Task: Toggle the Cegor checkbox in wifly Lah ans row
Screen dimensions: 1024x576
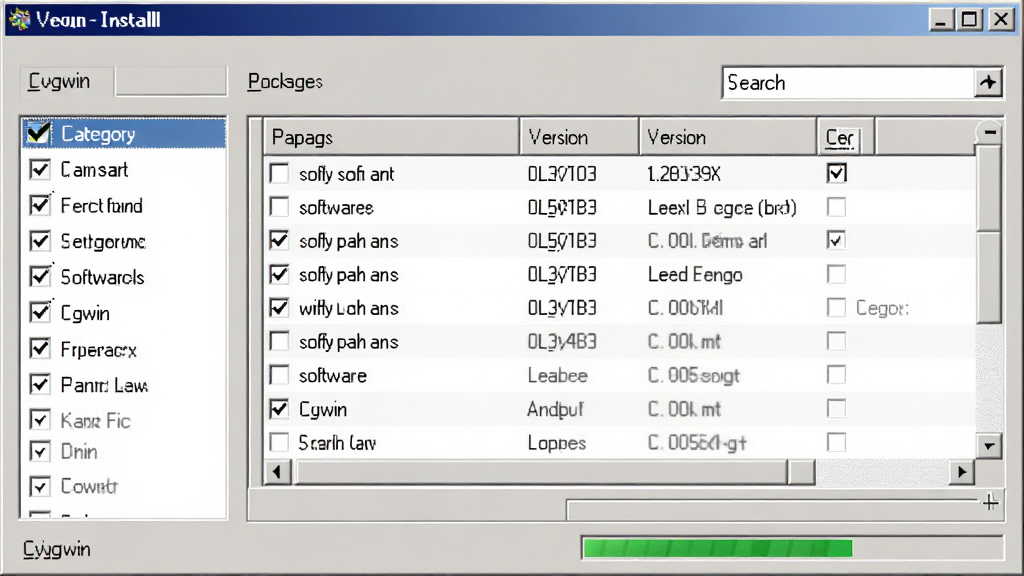Action: [836, 308]
